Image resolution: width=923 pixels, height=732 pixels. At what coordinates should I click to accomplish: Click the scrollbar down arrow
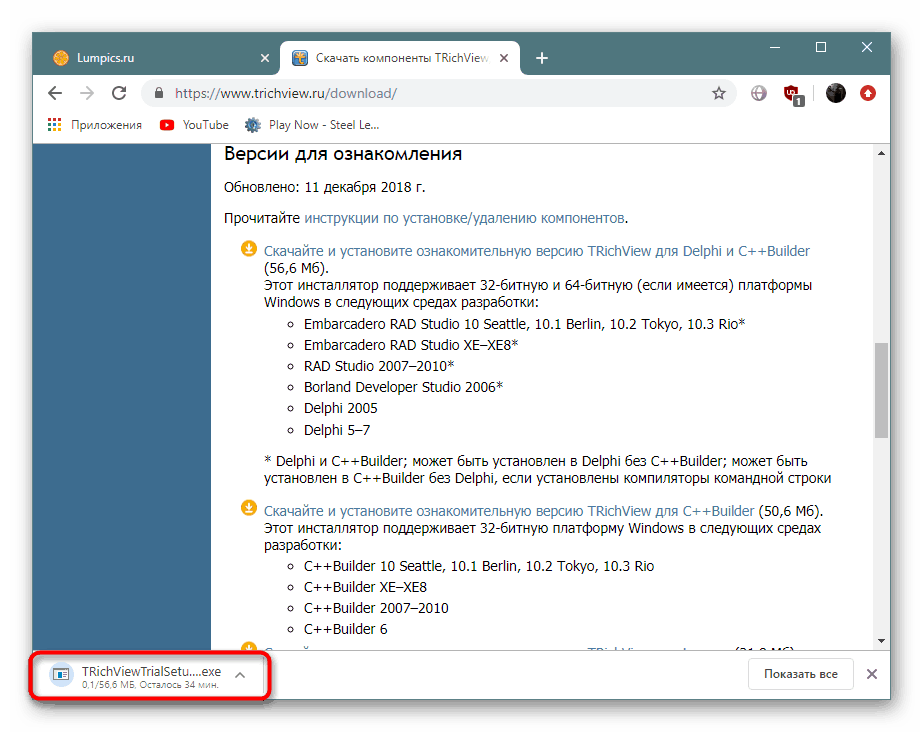pyautogui.click(x=881, y=641)
